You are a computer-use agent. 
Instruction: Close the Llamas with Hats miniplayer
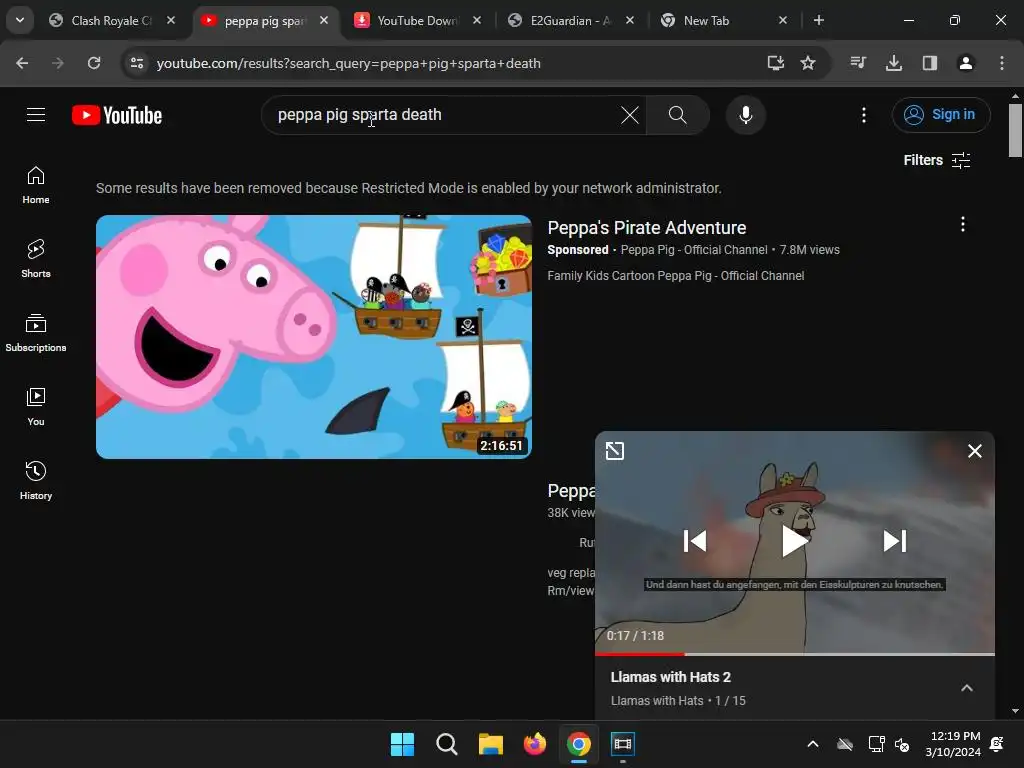[x=974, y=451]
